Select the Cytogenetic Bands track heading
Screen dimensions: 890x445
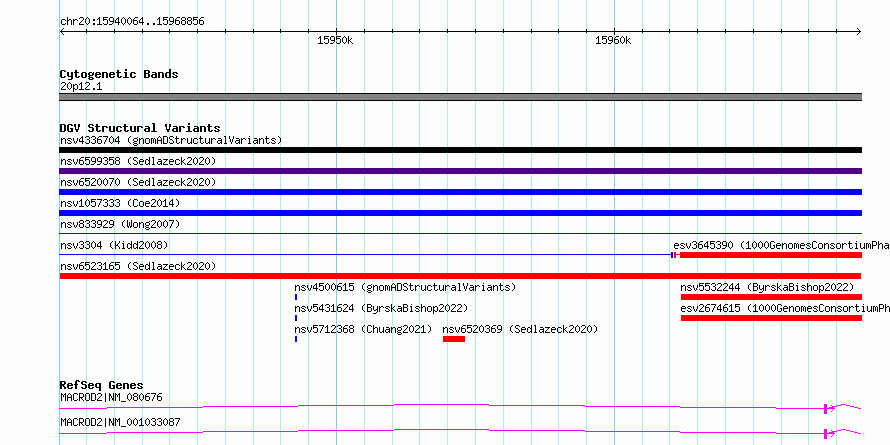[x=119, y=74]
